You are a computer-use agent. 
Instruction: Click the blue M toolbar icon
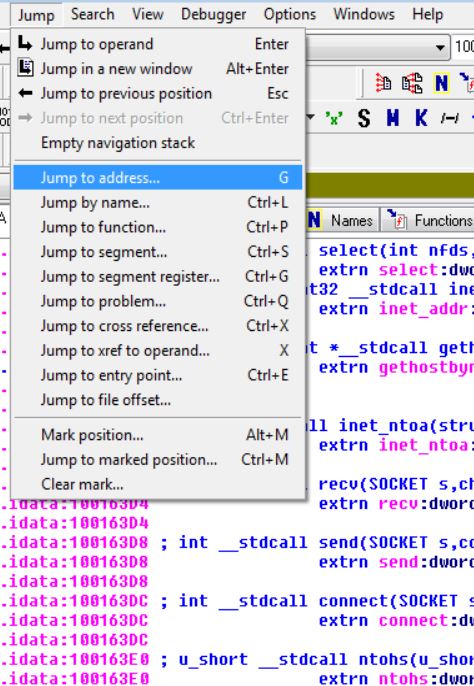click(393, 118)
